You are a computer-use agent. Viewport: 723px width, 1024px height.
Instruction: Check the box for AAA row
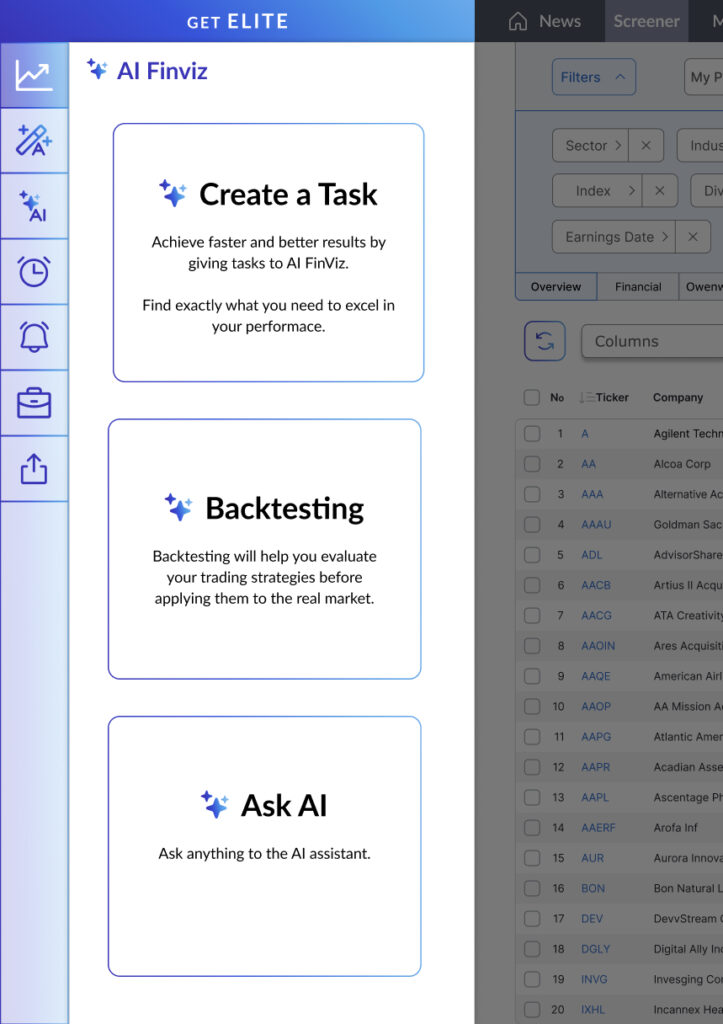(x=532, y=494)
